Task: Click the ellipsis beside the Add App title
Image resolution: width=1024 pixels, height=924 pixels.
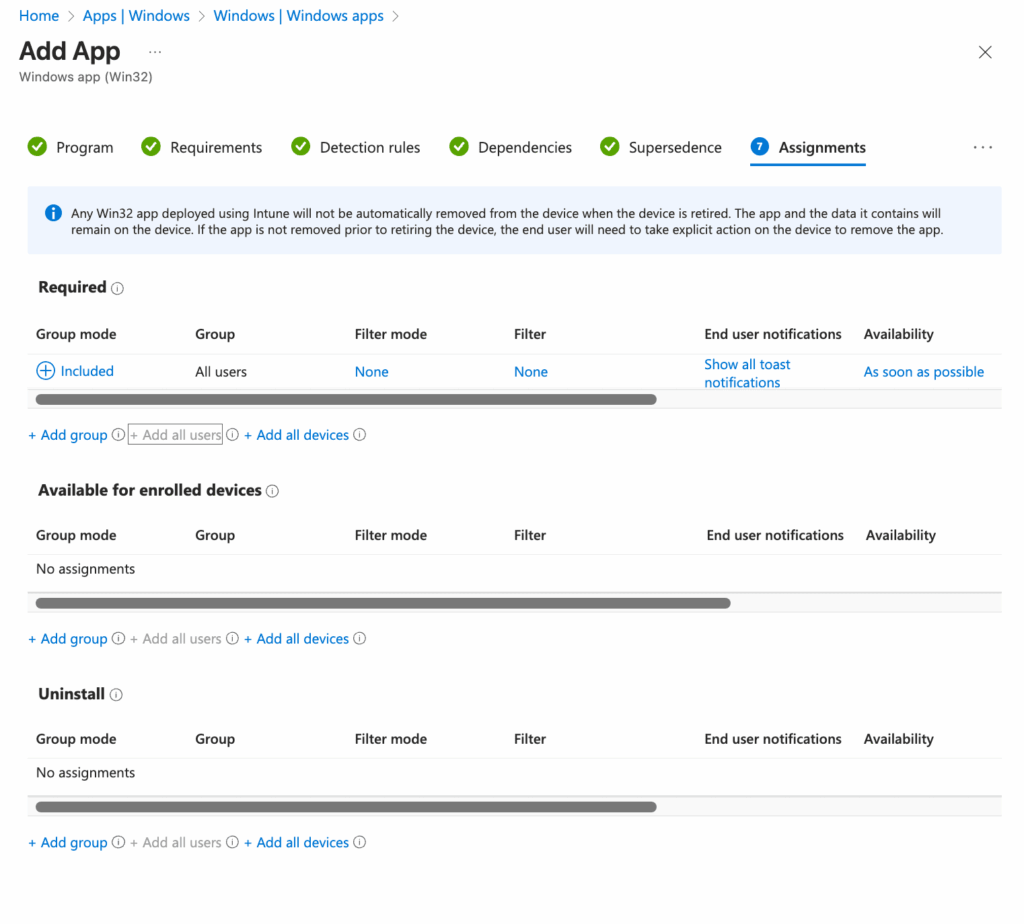Action: click(154, 51)
